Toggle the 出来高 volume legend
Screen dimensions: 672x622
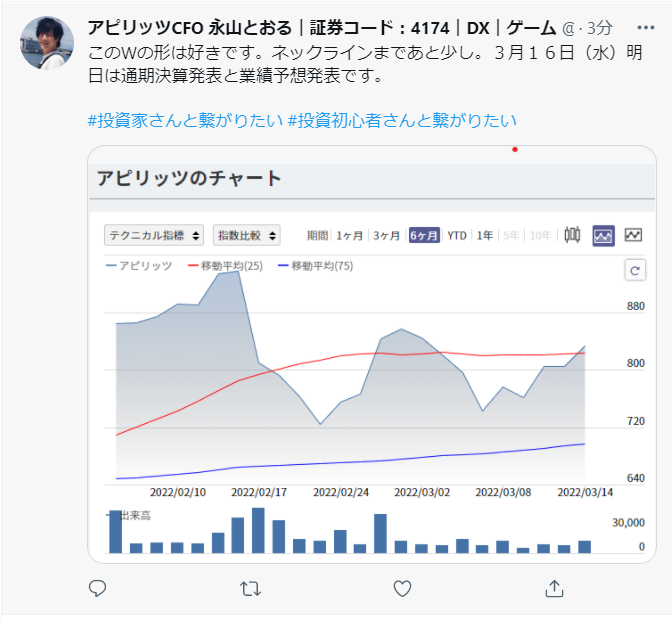(x=129, y=515)
